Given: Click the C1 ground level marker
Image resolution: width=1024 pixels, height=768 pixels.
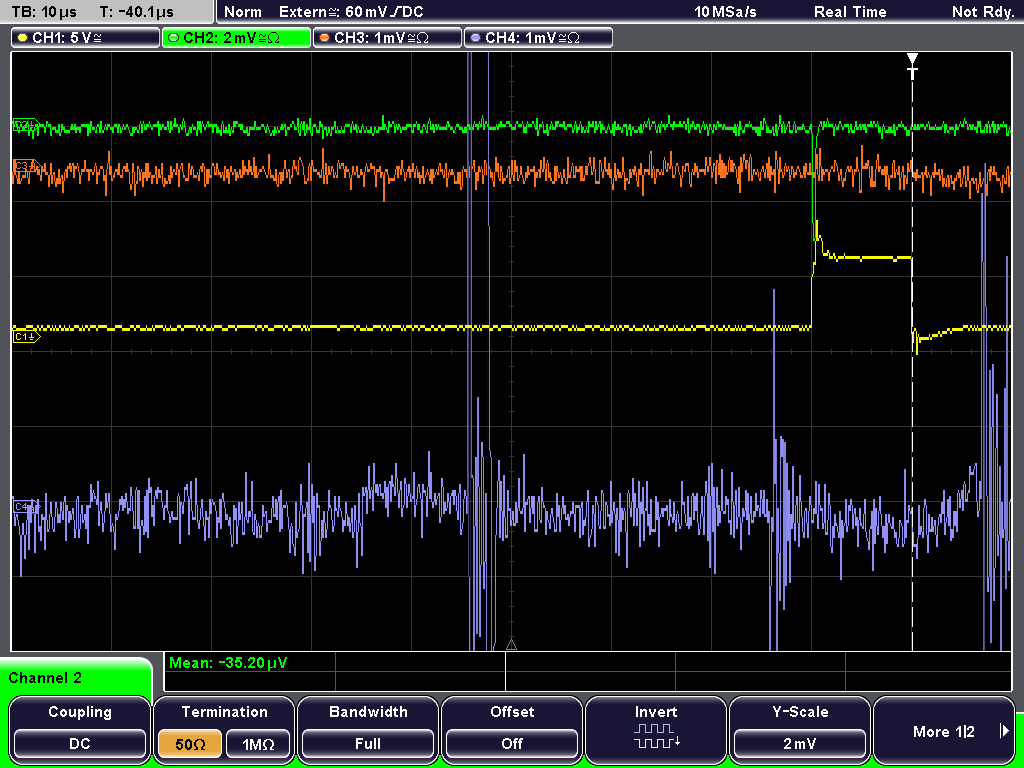Looking at the screenshot, I should click(x=26, y=336).
